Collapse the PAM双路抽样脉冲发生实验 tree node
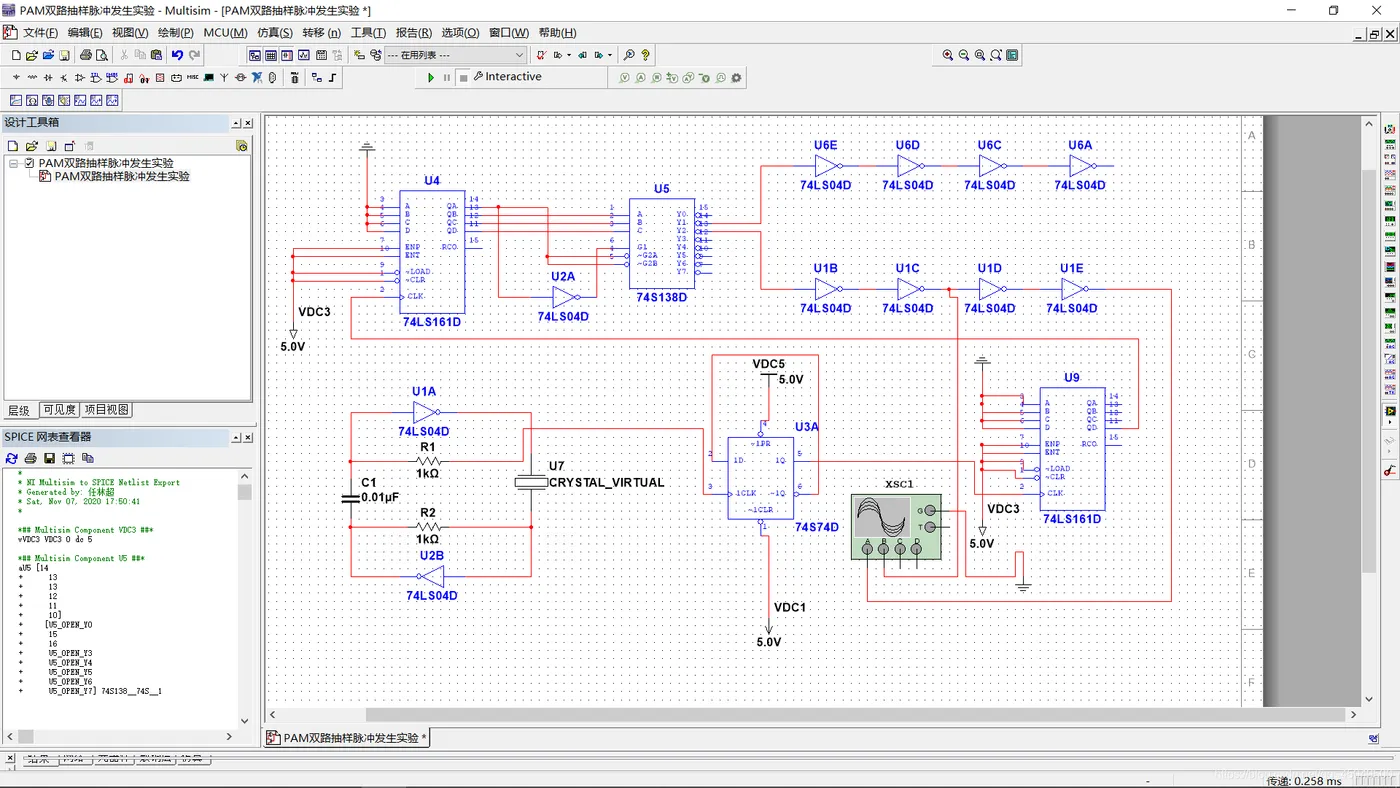 [13, 163]
